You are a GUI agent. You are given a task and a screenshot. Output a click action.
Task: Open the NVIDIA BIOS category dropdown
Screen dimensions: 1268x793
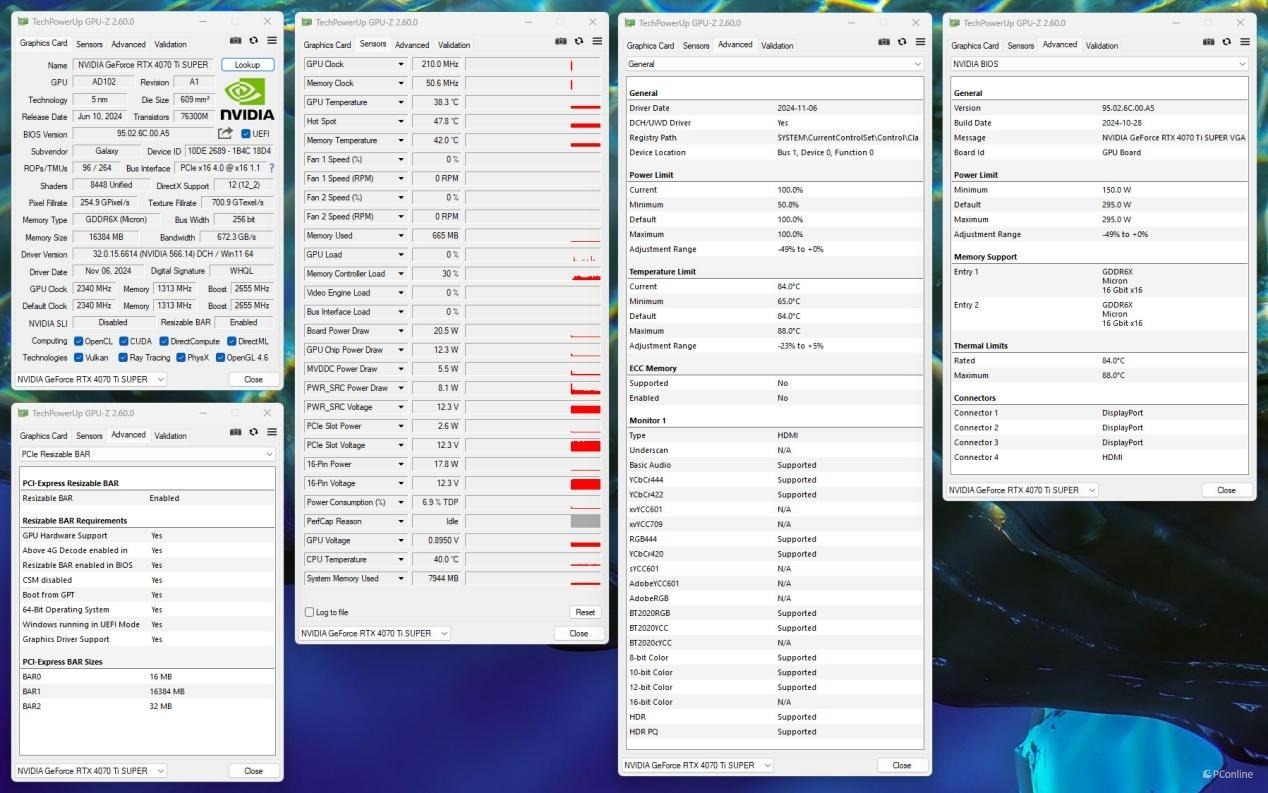pyautogui.click(x=1099, y=64)
